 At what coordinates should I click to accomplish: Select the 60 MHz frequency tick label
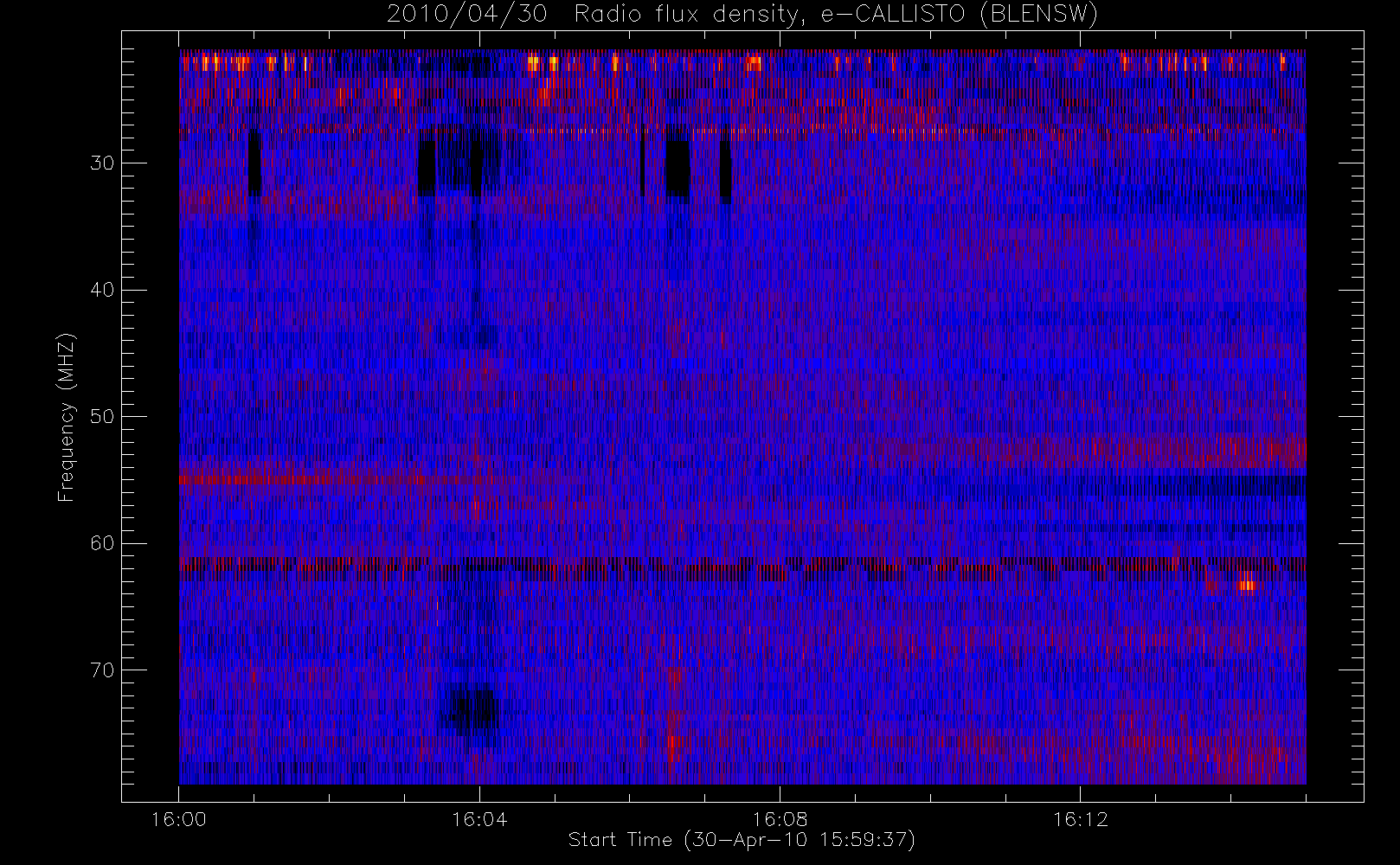click(102, 543)
